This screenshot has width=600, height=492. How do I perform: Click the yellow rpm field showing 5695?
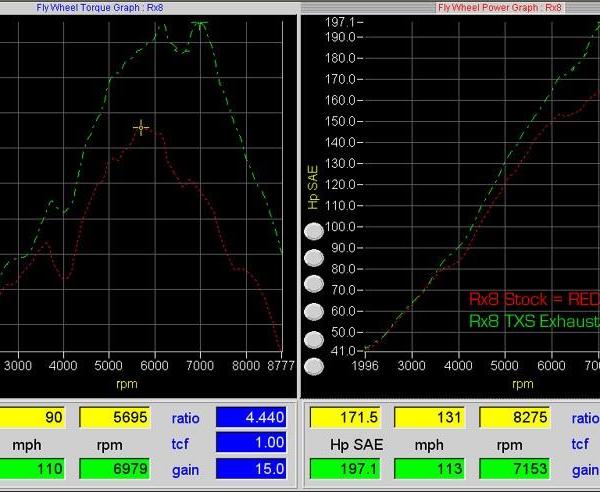click(115, 417)
